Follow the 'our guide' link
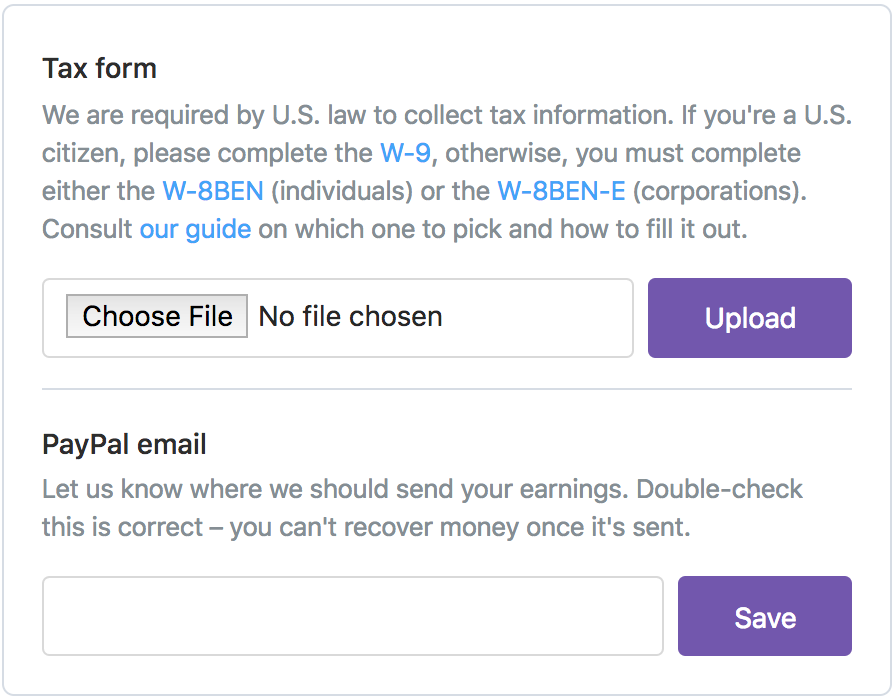 [x=195, y=229]
